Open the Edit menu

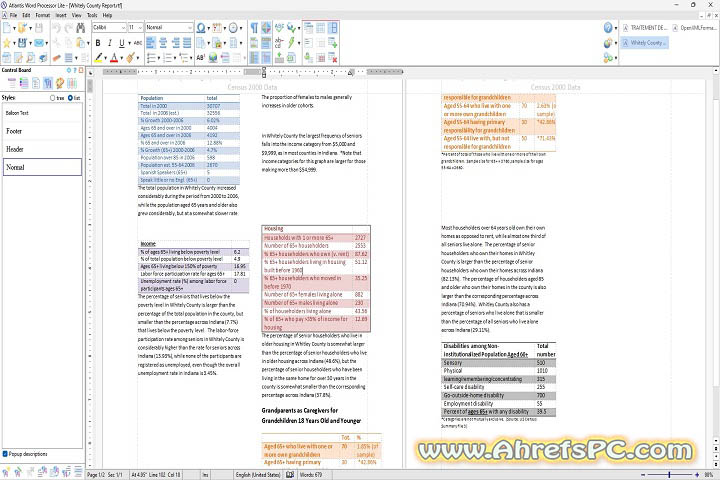pyautogui.click(x=26, y=15)
